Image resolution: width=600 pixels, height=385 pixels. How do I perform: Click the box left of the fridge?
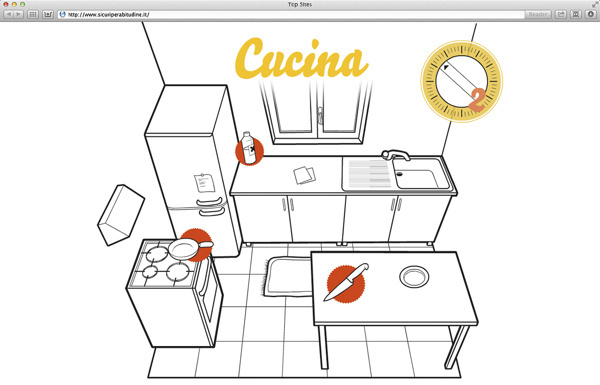pos(121,215)
